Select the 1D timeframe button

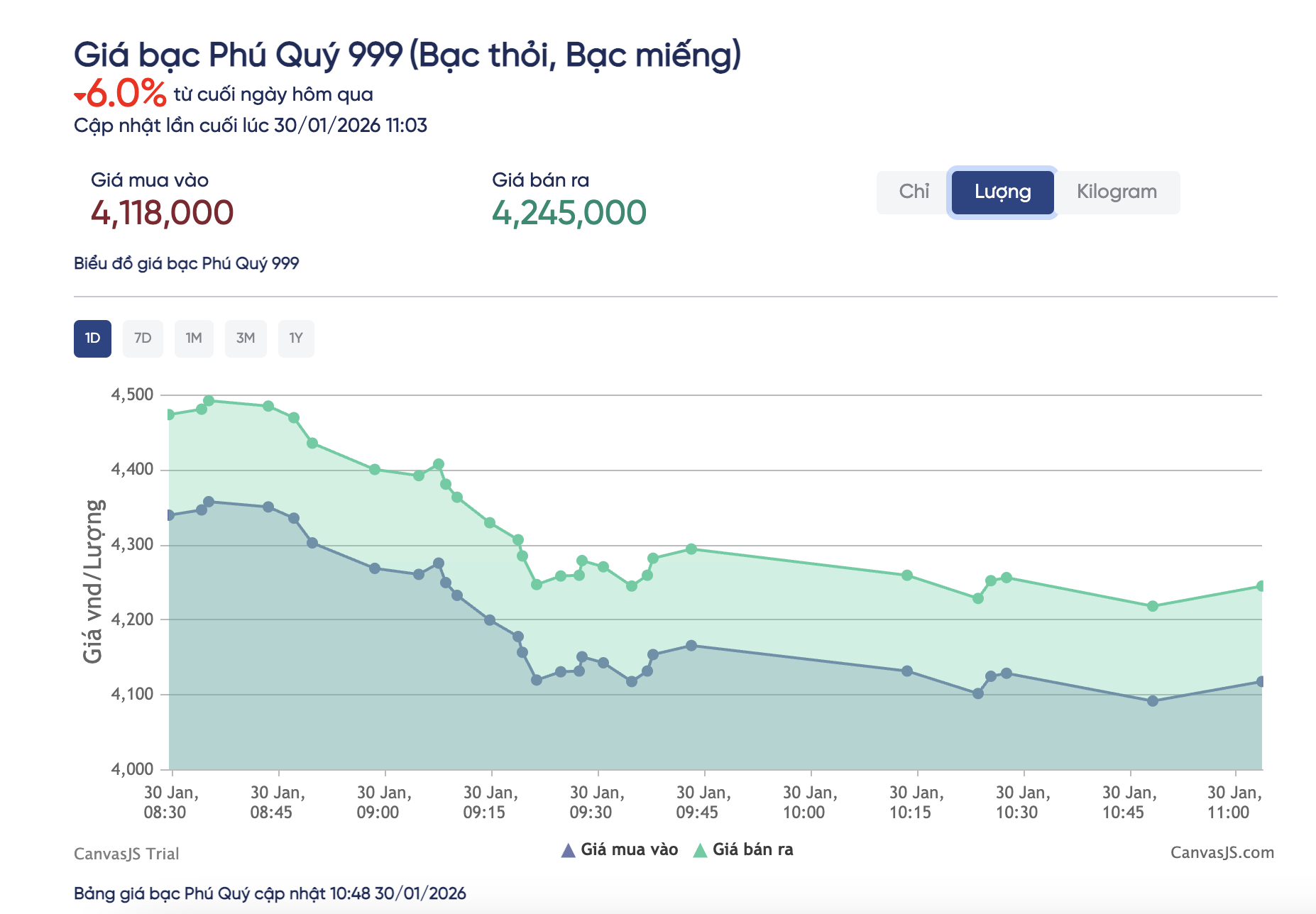(x=92, y=338)
